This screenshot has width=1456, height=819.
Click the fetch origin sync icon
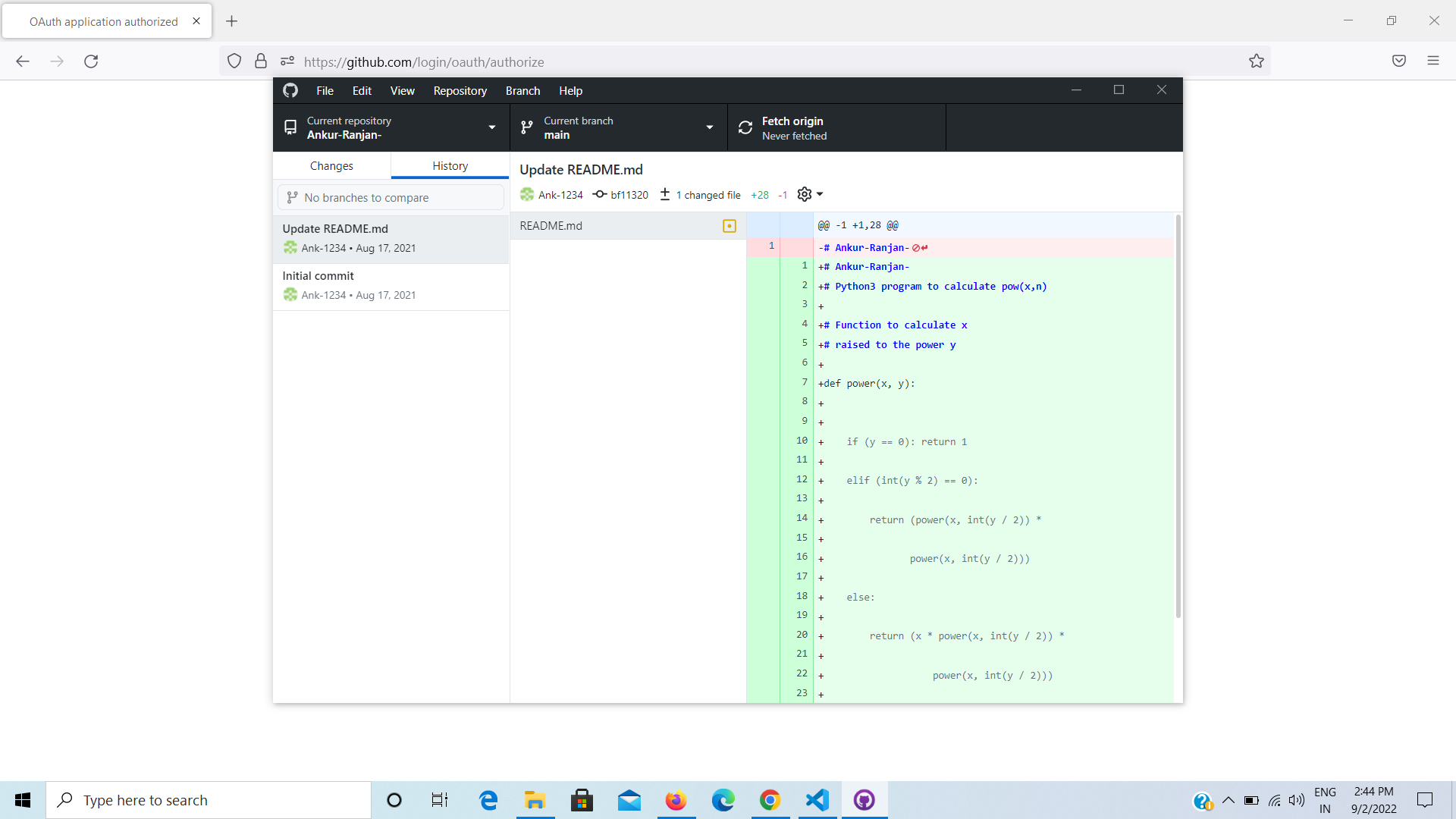point(745,127)
